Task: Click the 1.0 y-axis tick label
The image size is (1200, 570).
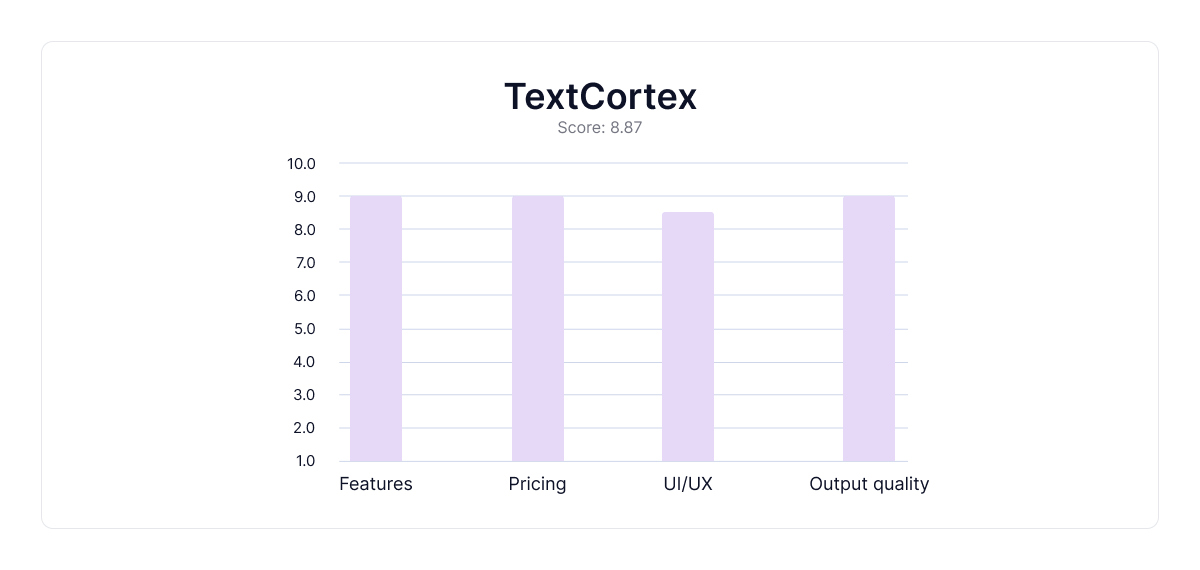Action: click(305, 461)
